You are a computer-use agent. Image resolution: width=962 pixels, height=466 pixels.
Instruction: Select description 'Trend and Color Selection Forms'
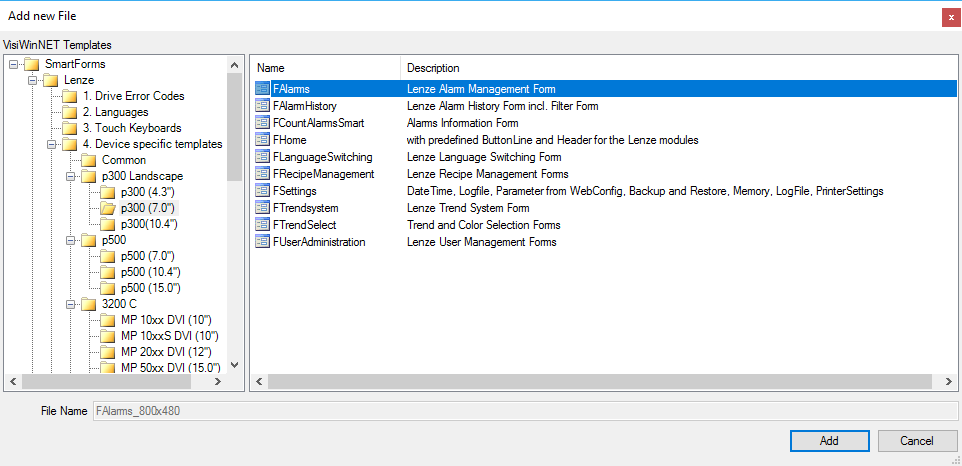click(483, 225)
